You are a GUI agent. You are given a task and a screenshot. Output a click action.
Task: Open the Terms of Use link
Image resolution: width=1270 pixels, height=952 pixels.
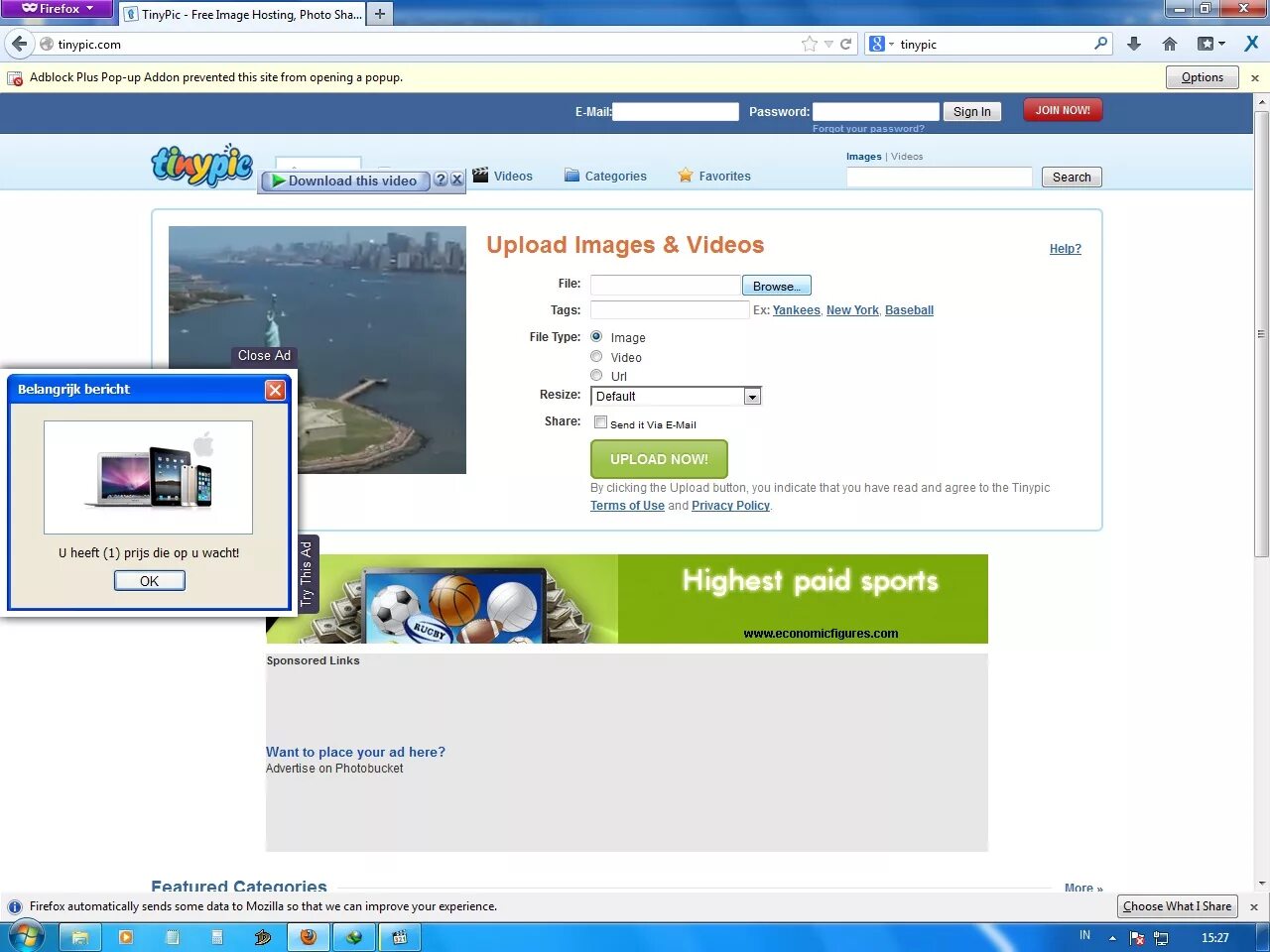coord(627,506)
